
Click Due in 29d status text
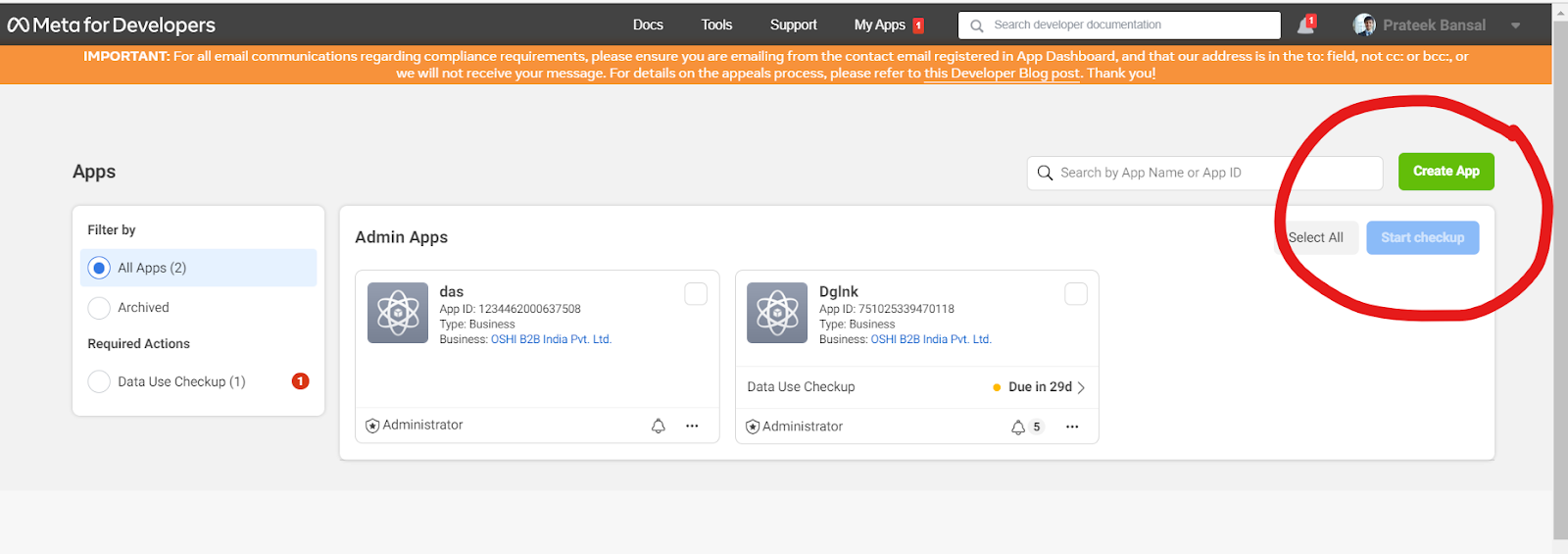[x=1040, y=387]
